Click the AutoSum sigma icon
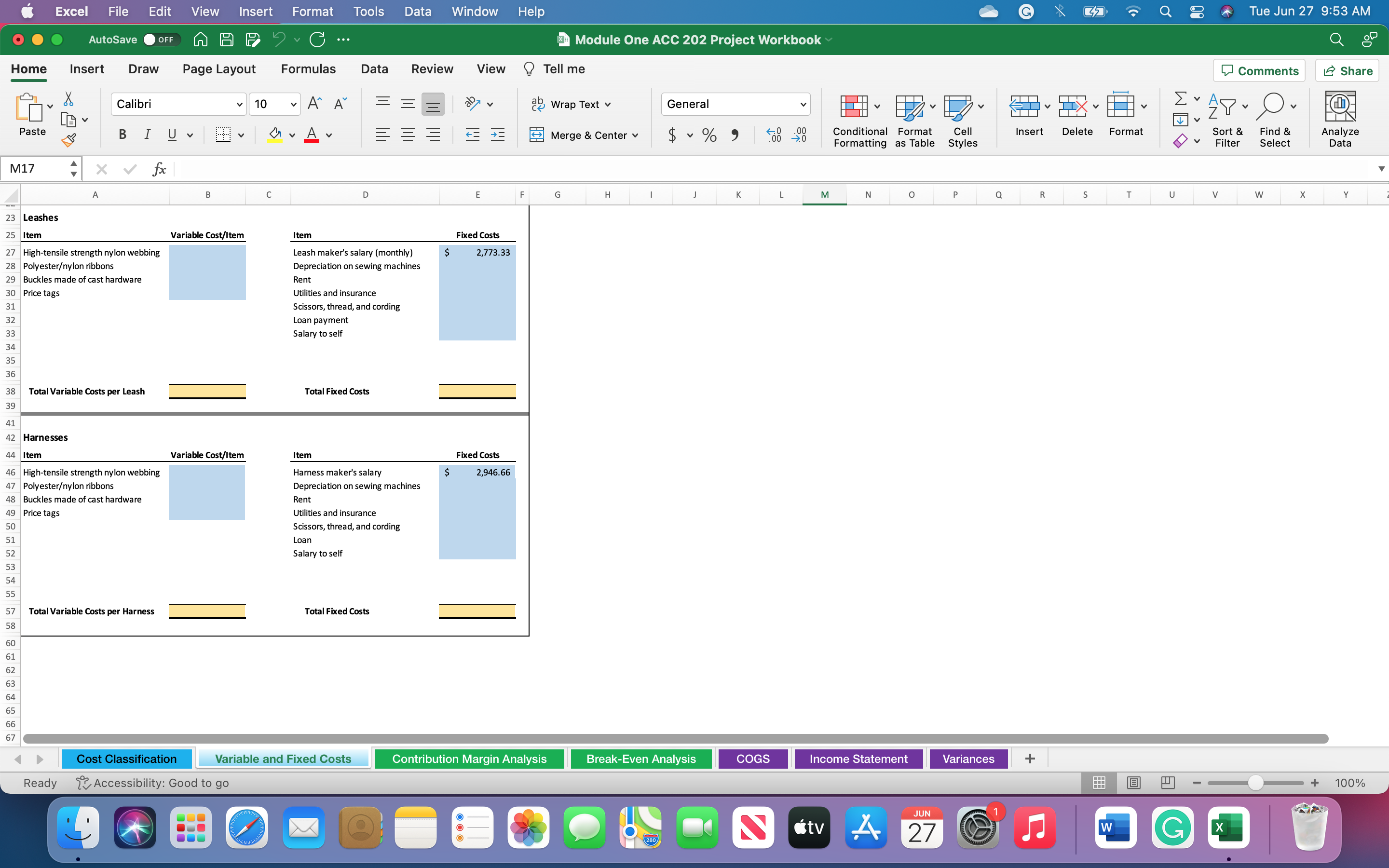 pyautogui.click(x=1180, y=99)
